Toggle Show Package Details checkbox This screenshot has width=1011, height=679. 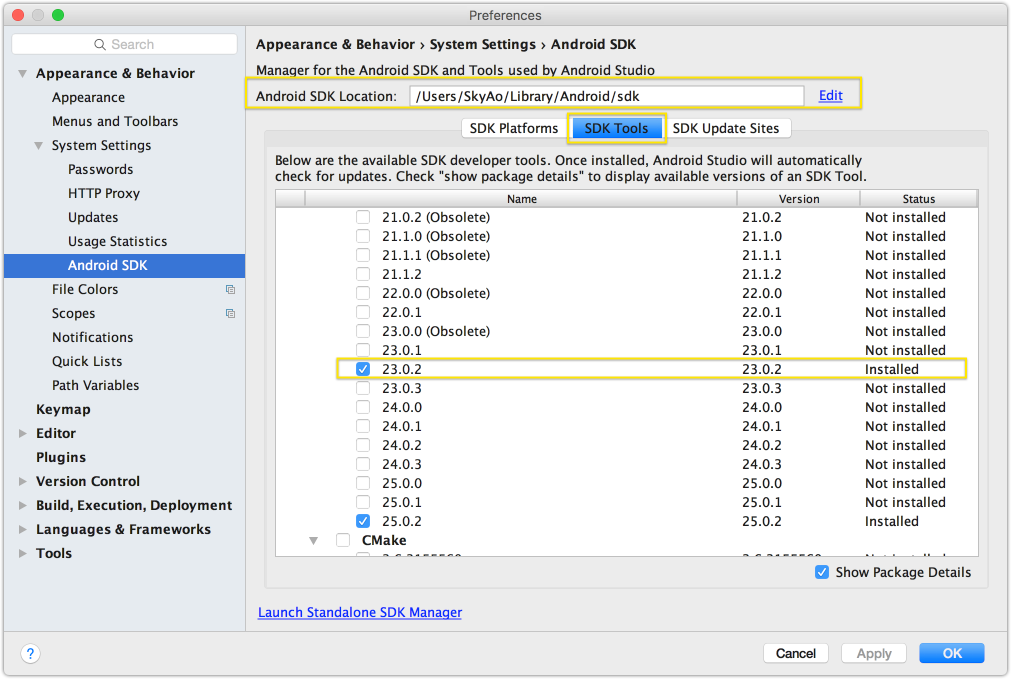[x=822, y=572]
